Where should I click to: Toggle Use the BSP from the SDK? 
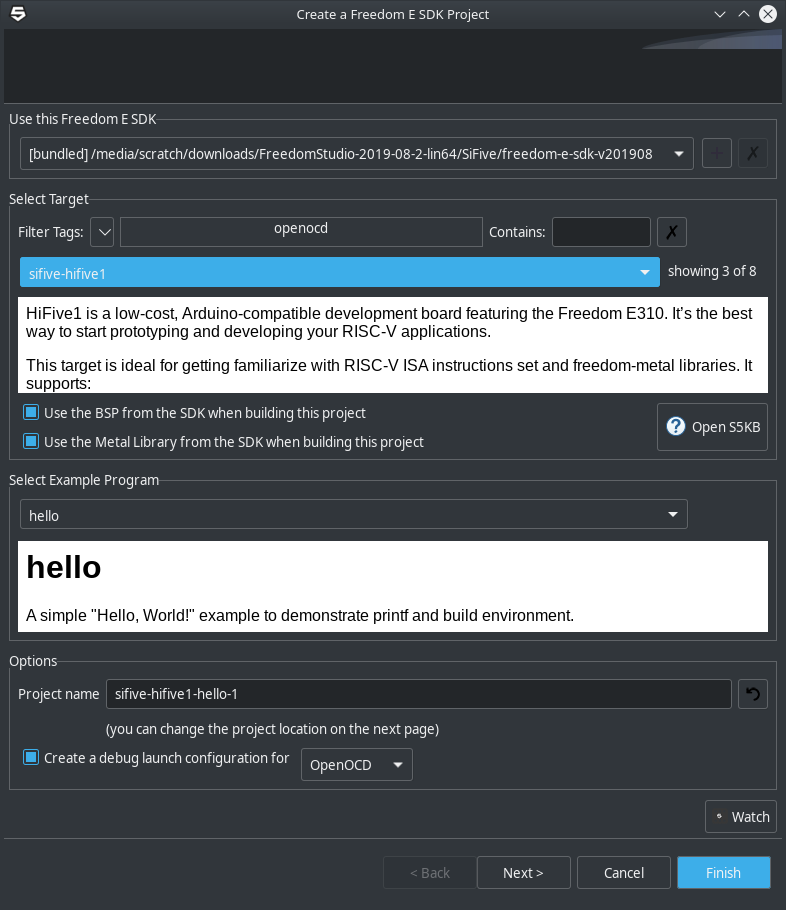pyautogui.click(x=31, y=412)
